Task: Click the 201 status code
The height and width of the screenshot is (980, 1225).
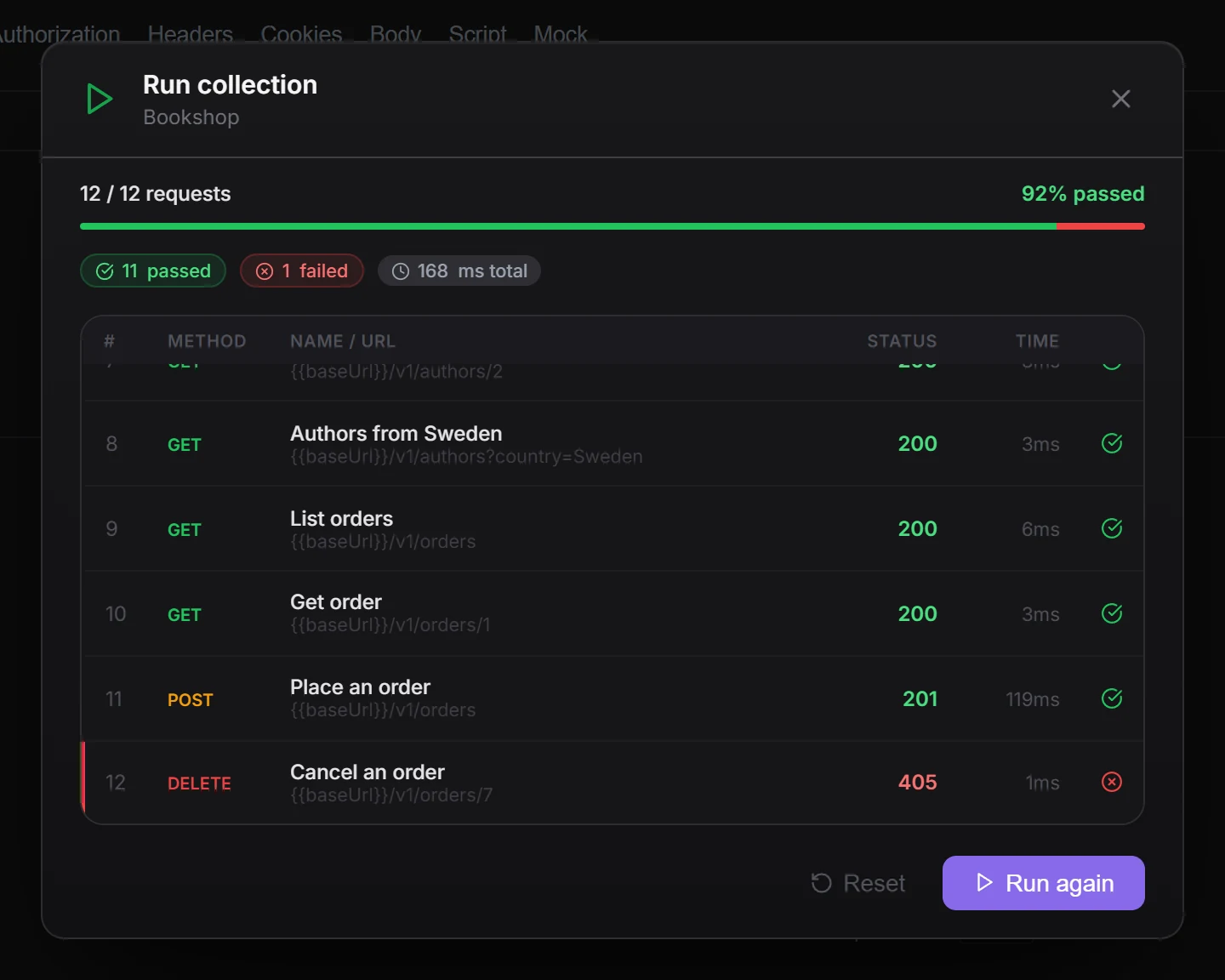Action: [x=920, y=699]
